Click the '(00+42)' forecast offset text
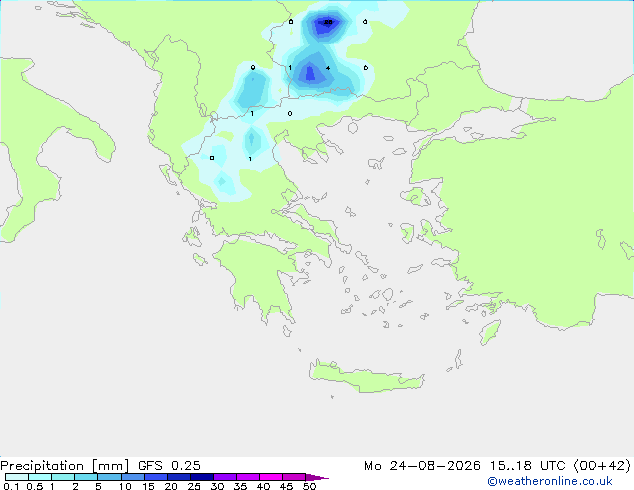634x490 pixels. click(602, 466)
